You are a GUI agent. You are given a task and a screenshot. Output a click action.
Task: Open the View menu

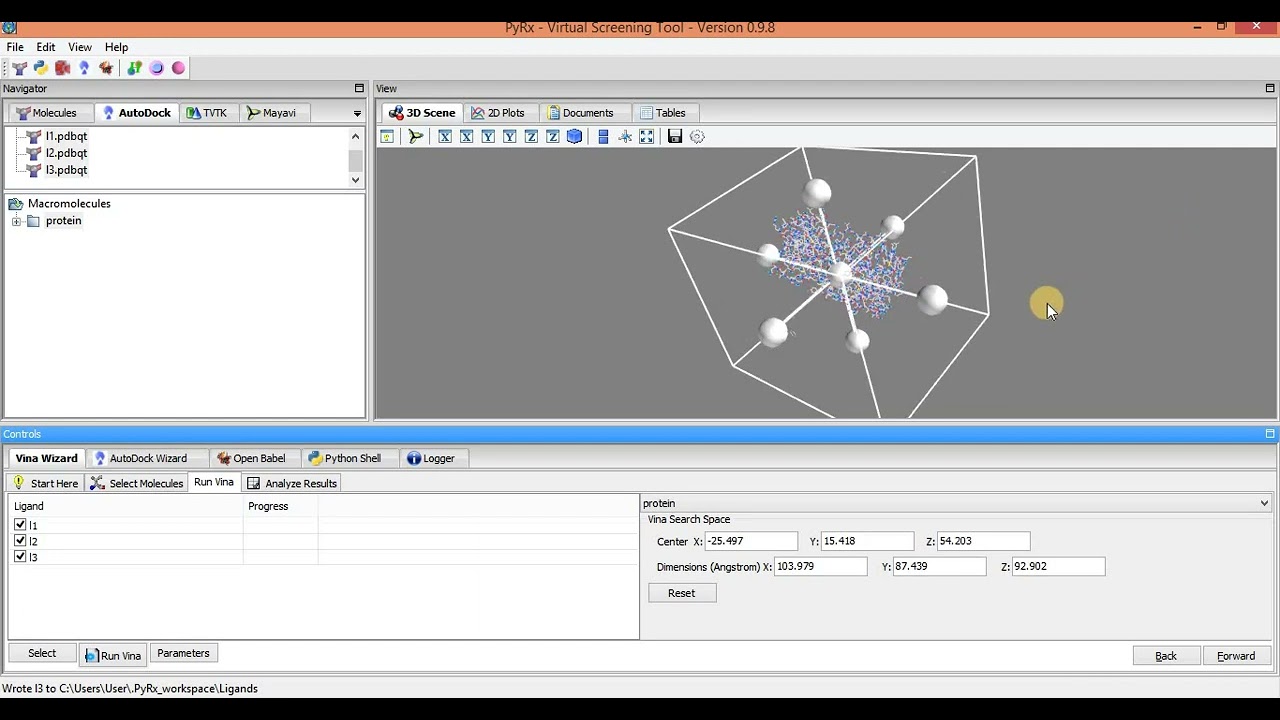point(80,47)
